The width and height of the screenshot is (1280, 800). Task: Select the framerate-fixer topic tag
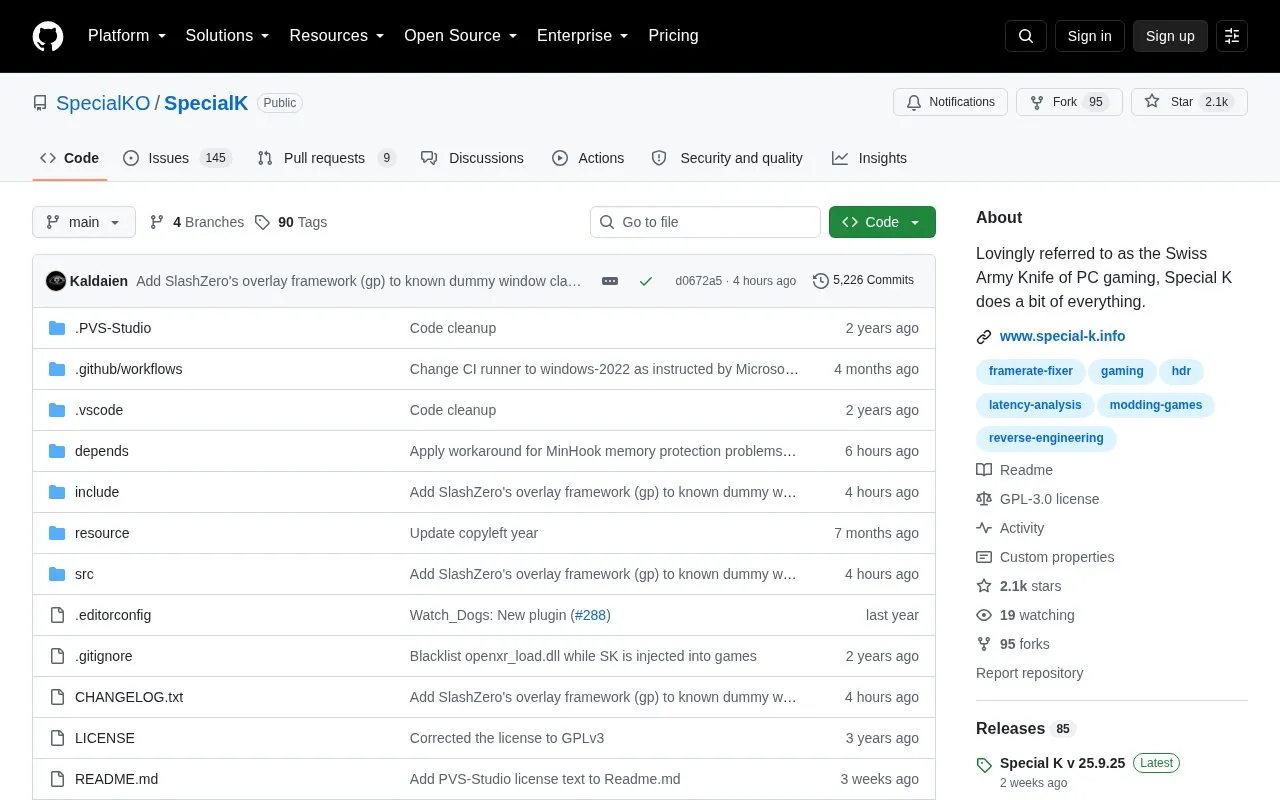pos(1030,371)
